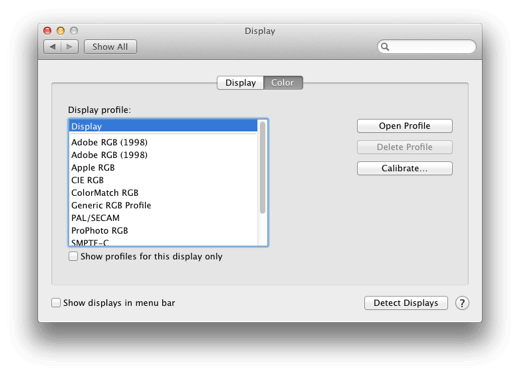
Task: Open help with the question mark button
Action: (x=462, y=303)
